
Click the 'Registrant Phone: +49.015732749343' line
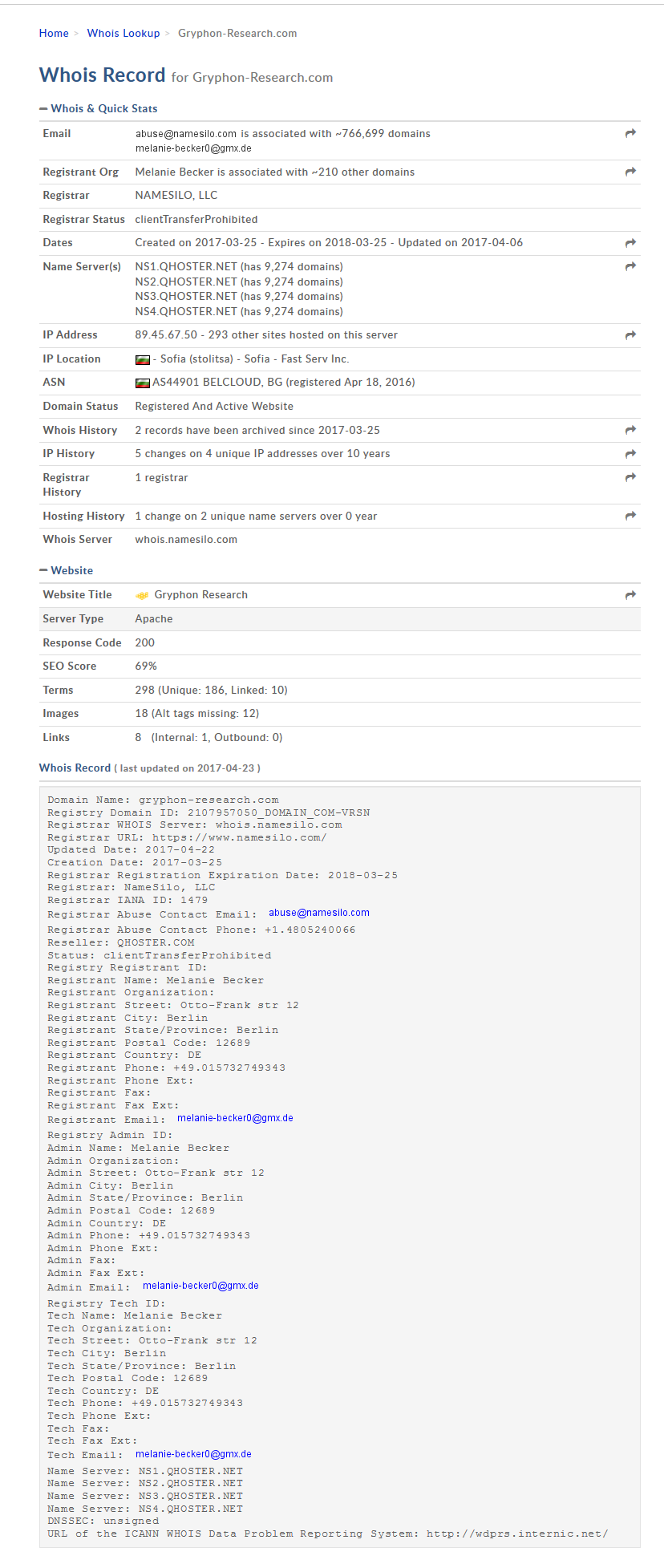(x=166, y=1068)
